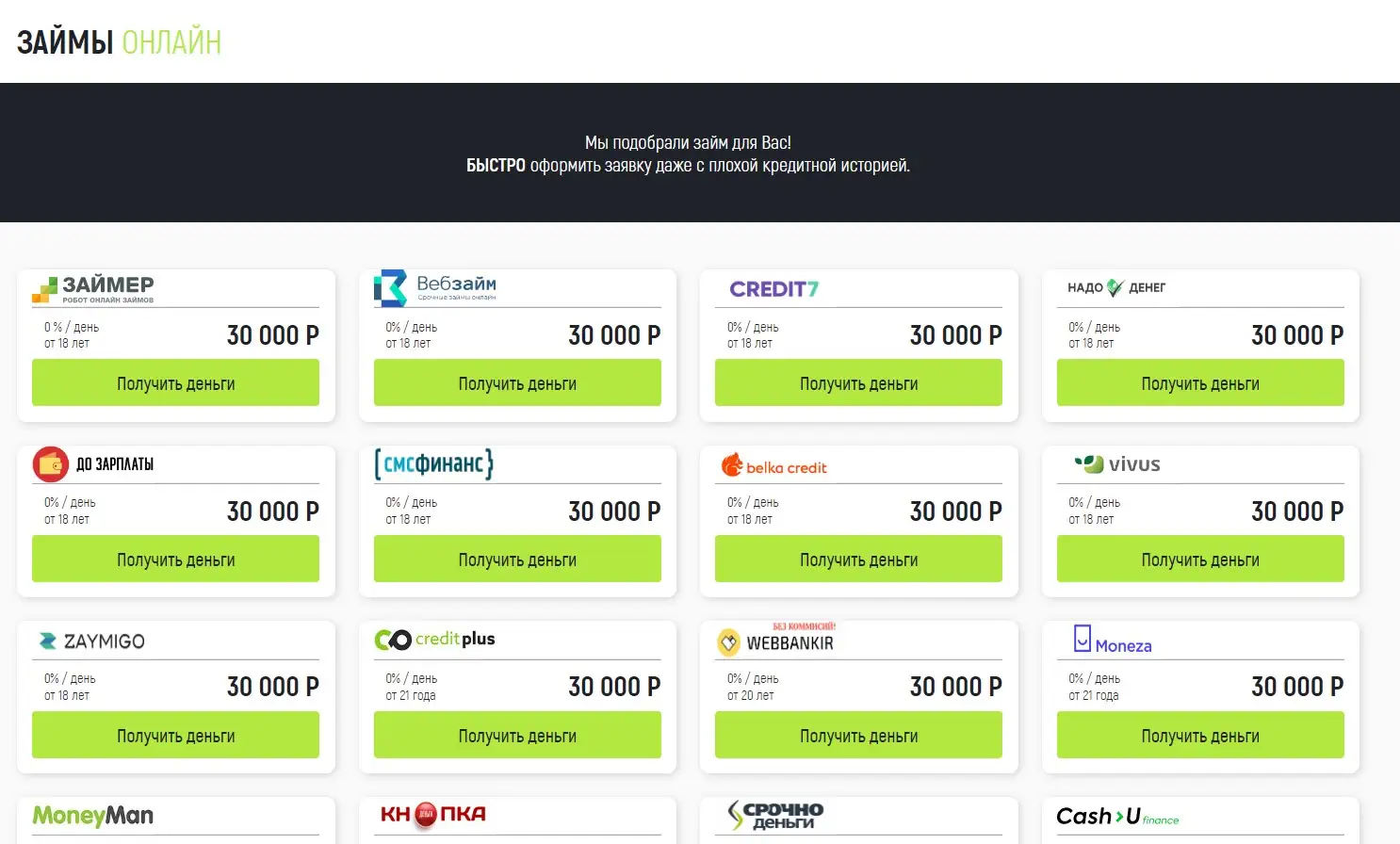The width and height of the screenshot is (1400, 844).
Task: Click 'от 18 лет' text on ZAYMIGO card
Action: [x=67, y=696]
